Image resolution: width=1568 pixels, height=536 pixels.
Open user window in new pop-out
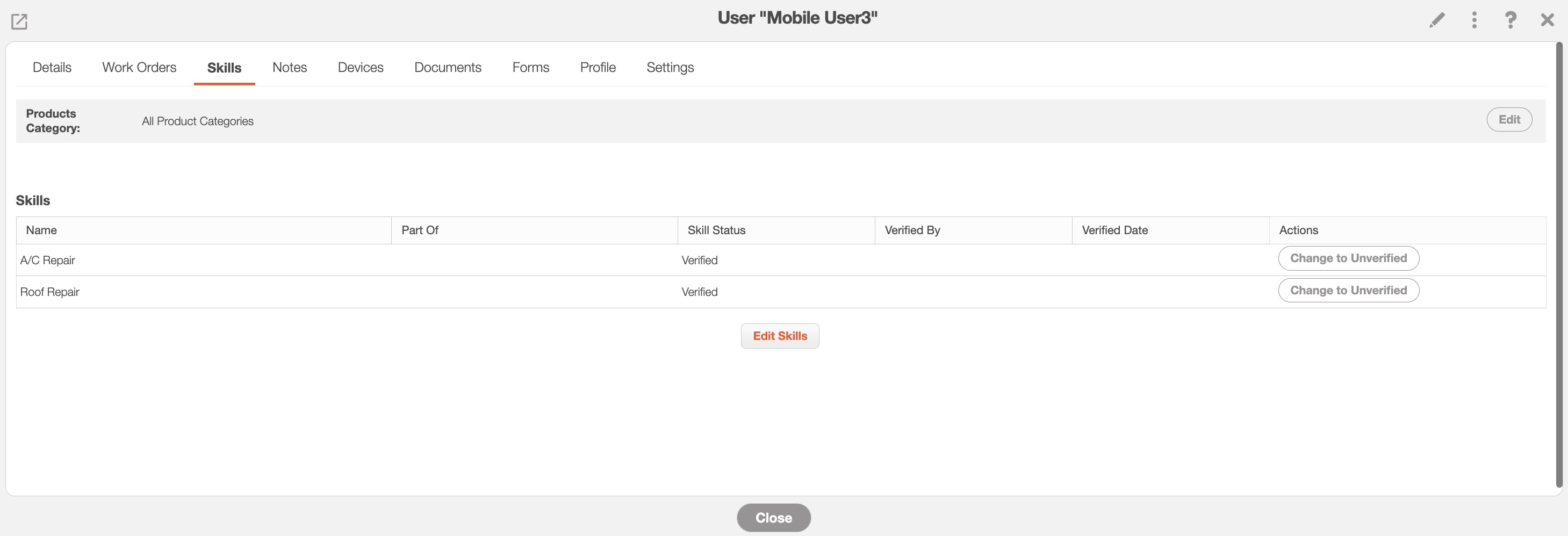tap(19, 21)
